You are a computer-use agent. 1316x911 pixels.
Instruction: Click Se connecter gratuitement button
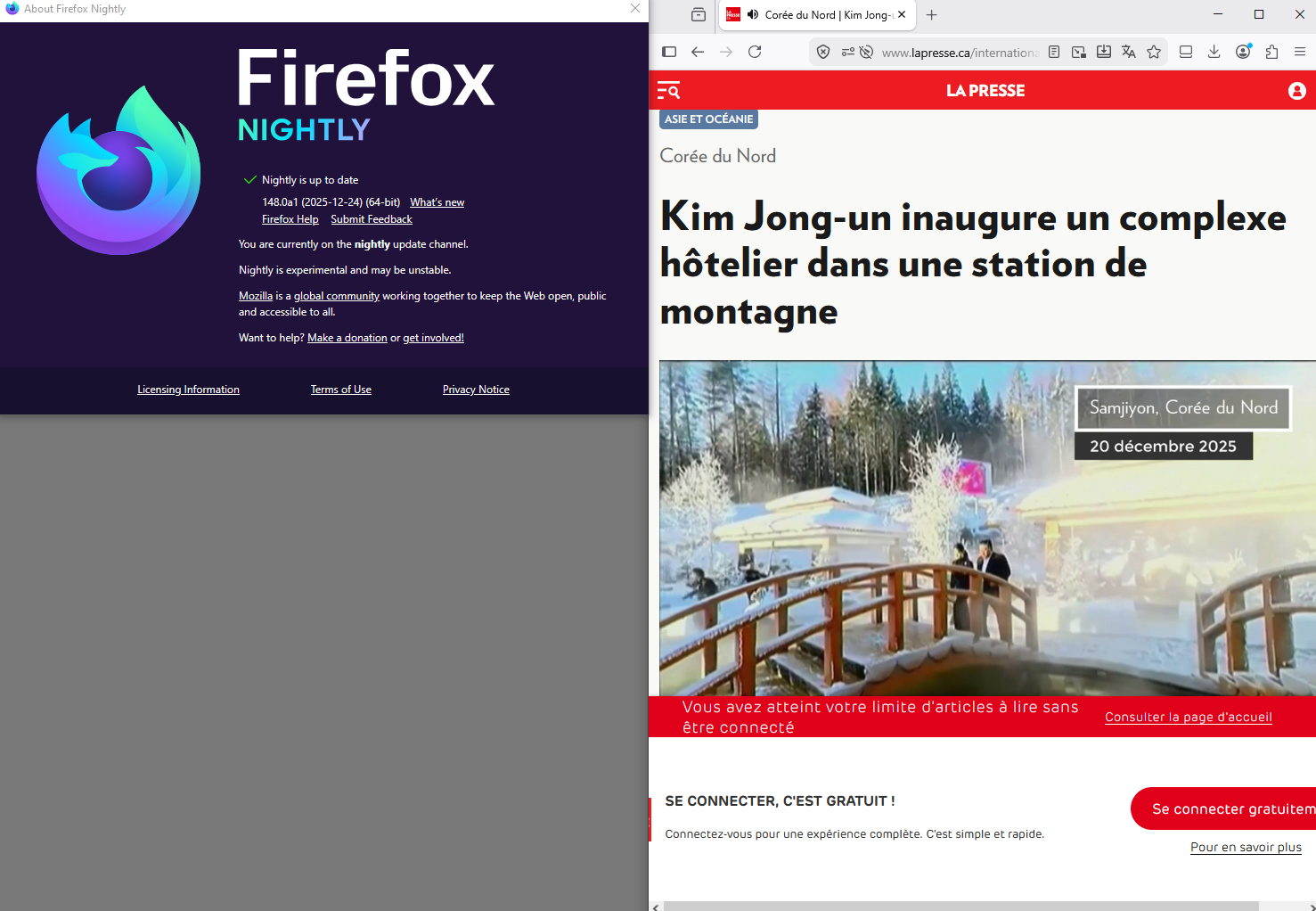click(1223, 808)
